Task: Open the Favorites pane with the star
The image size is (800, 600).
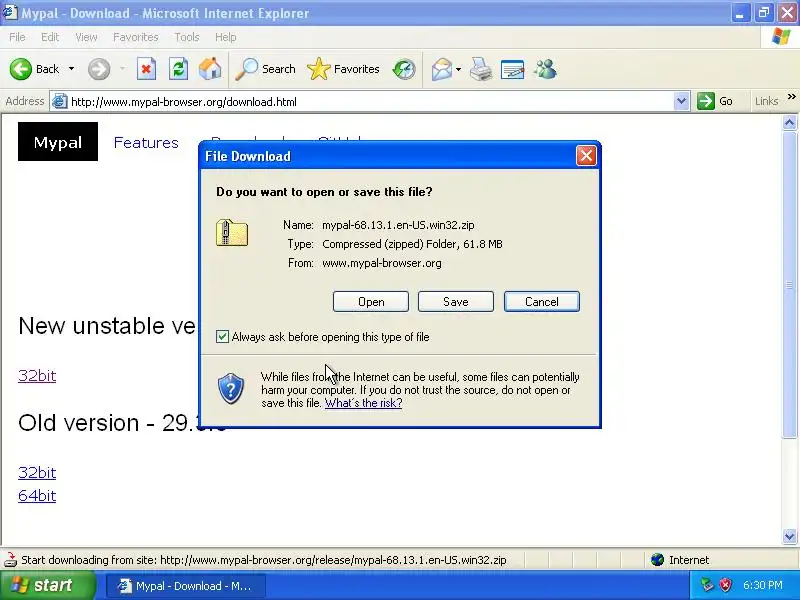Action: tap(343, 69)
